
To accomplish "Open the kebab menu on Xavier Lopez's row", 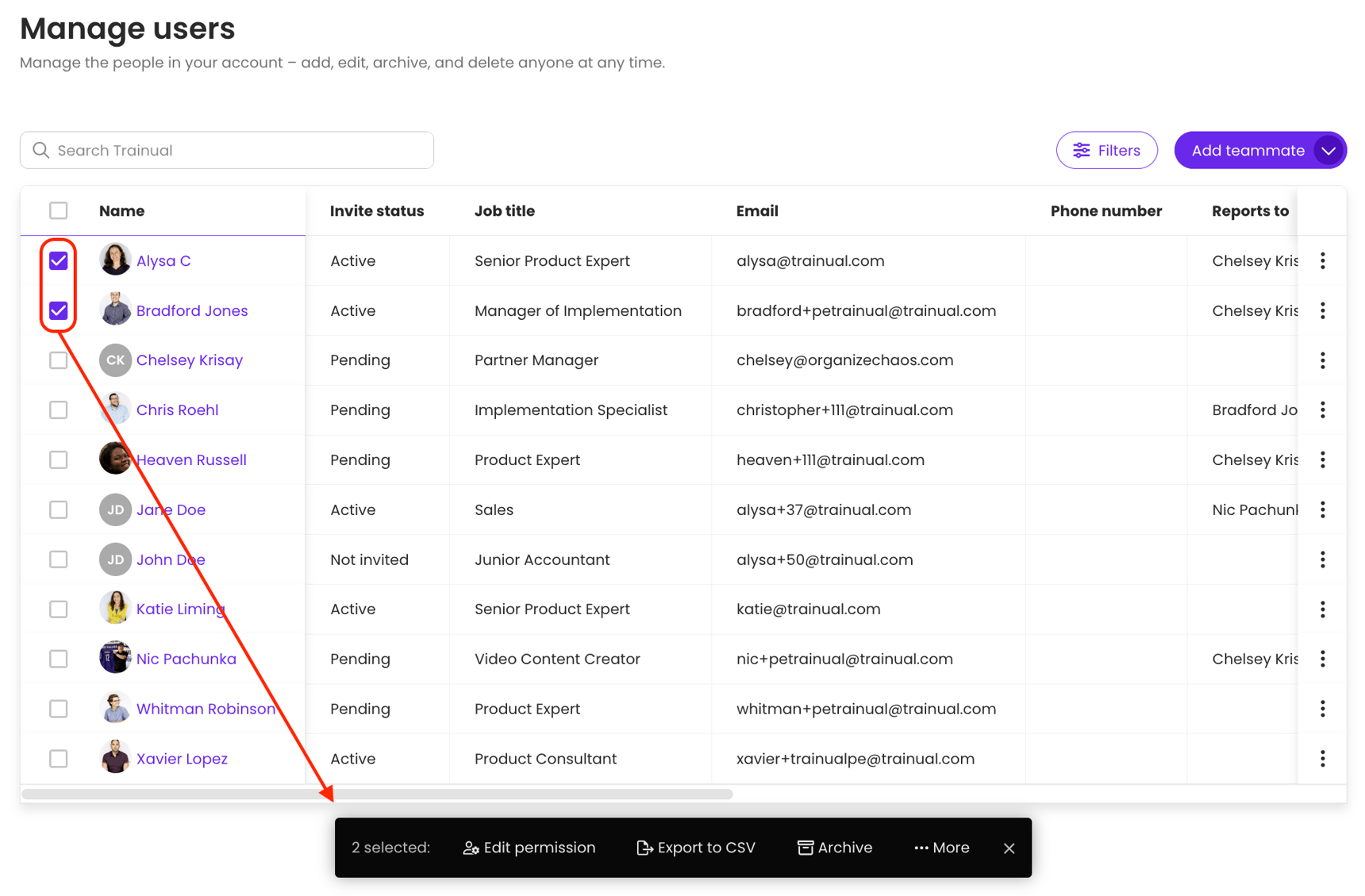I will tap(1323, 758).
